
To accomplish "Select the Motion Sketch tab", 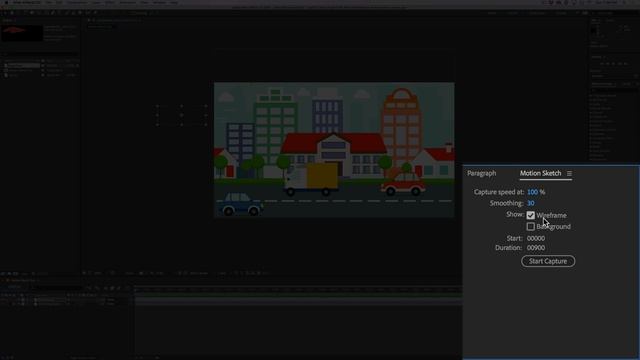I will (x=540, y=173).
